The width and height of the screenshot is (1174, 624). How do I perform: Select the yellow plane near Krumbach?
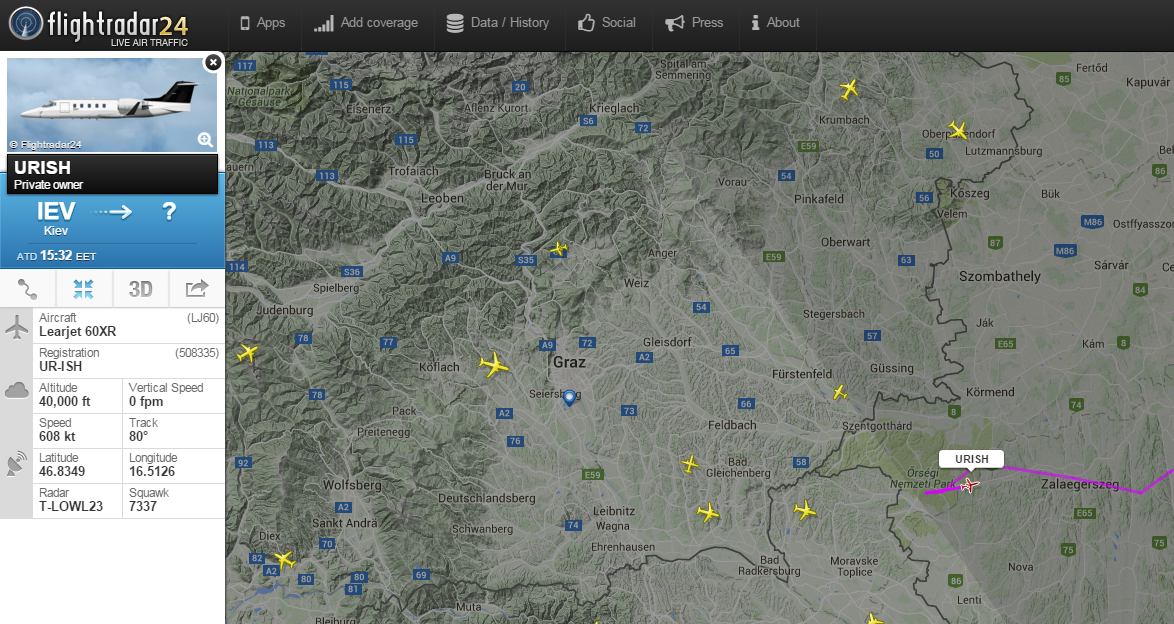[x=849, y=89]
